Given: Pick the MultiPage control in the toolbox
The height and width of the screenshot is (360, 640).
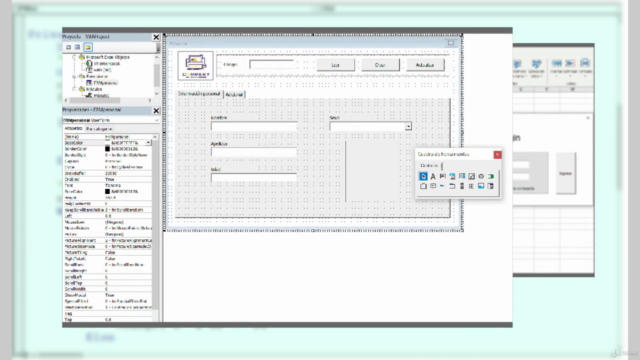Looking at the screenshot, I should tap(452, 186).
